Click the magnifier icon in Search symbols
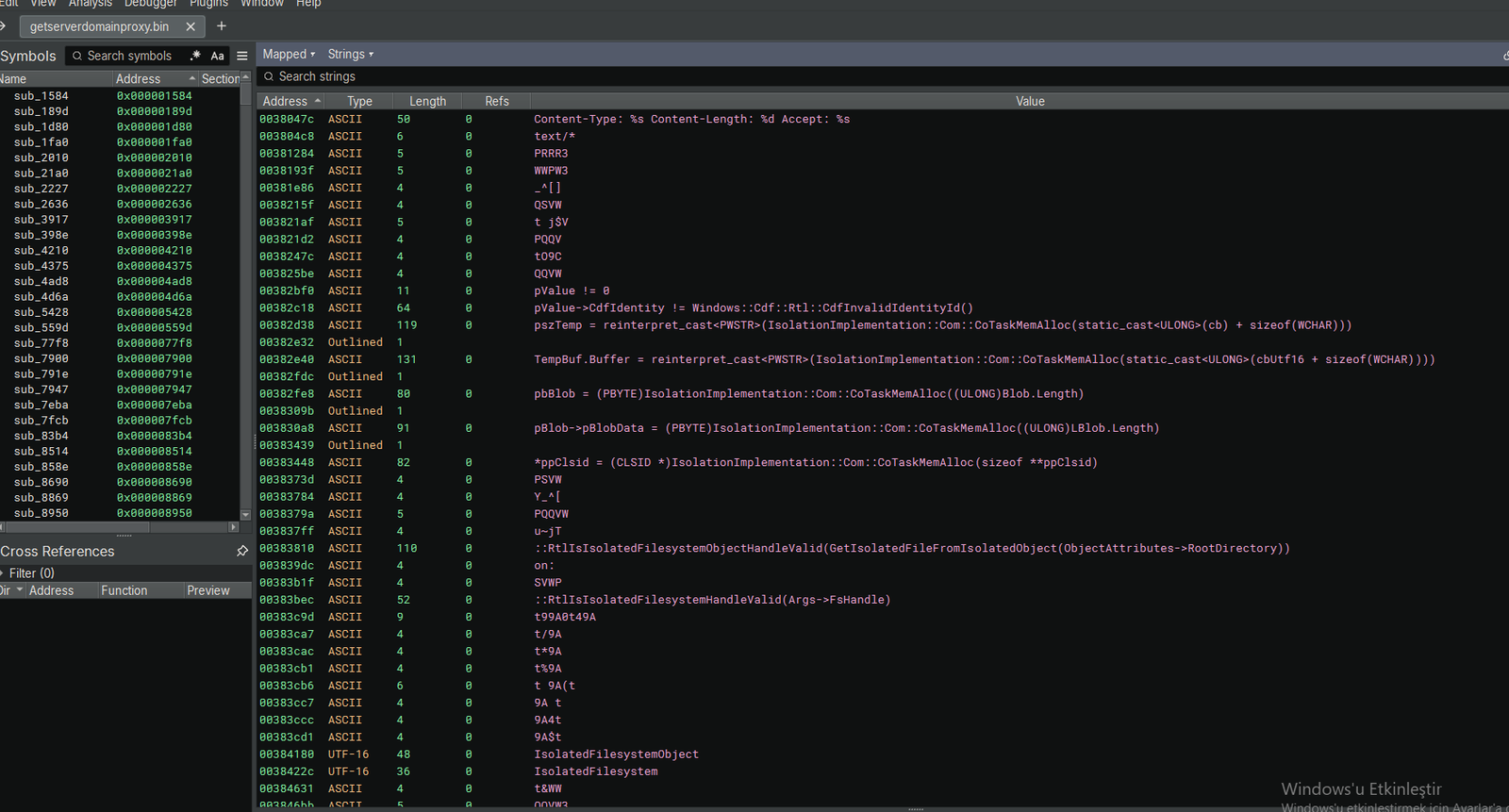The width and height of the screenshot is (1509, 812). (x=77, y=56)
